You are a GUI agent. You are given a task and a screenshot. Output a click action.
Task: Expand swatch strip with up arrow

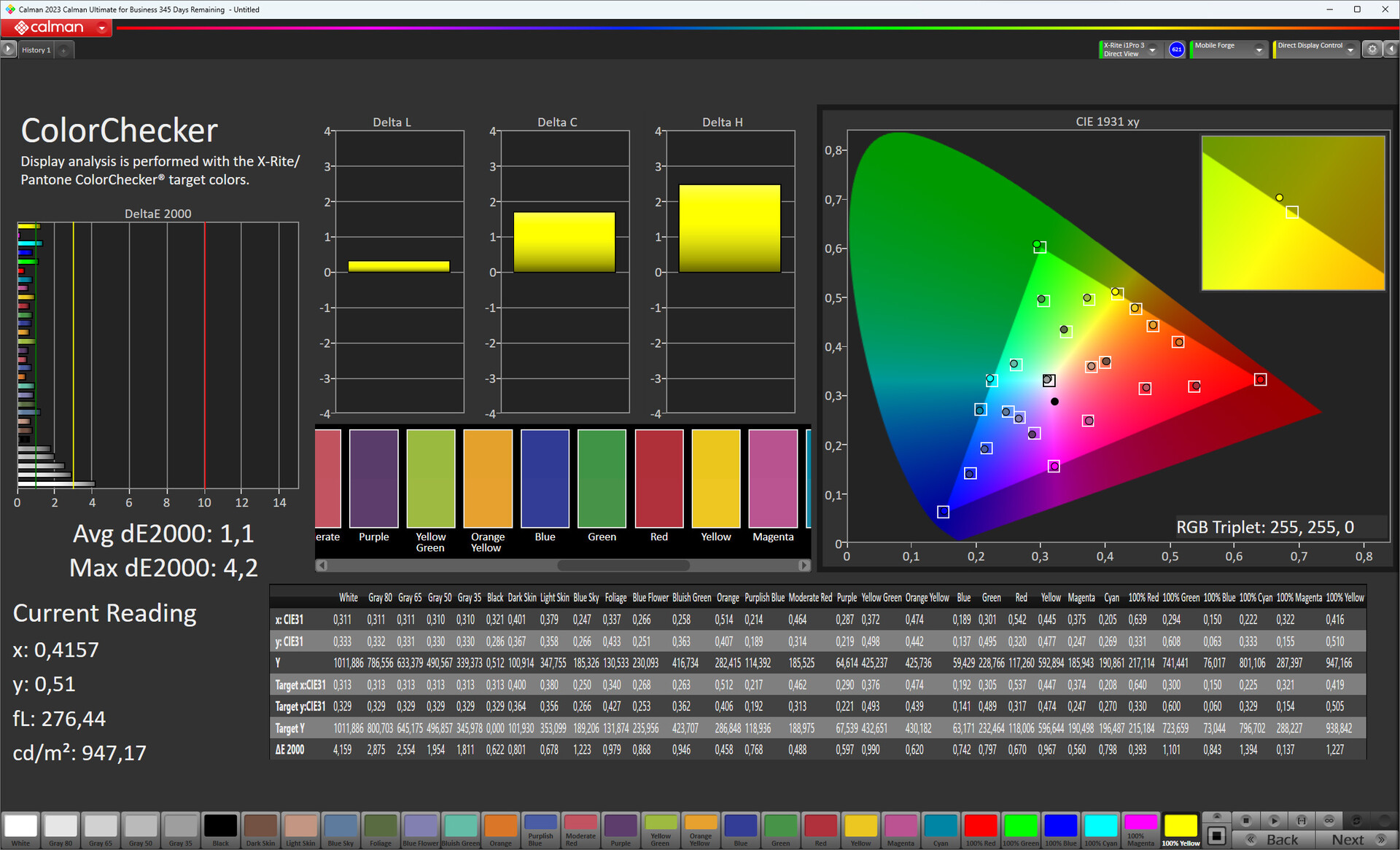pos(1216,816)
